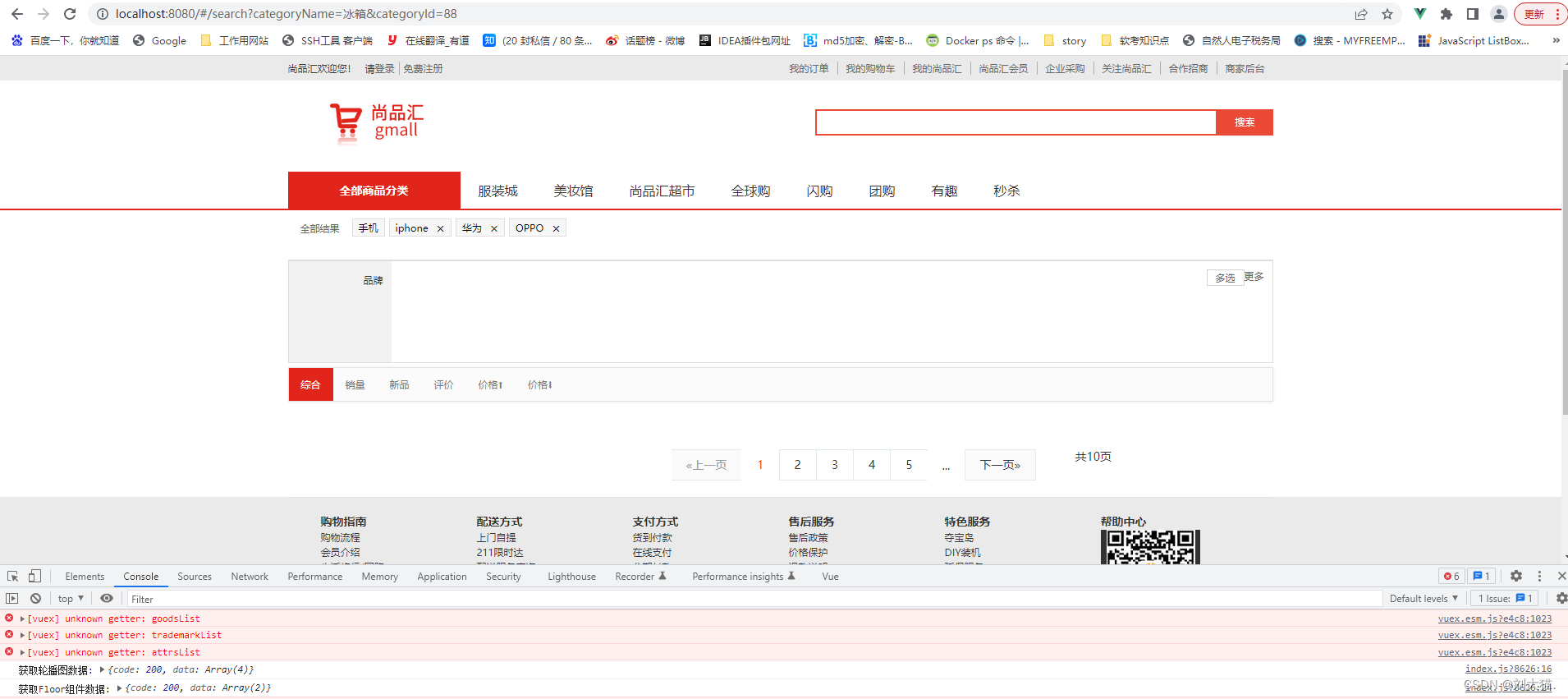Image resolution: width=1568 pixels, height=699 pixels.
Task: Remove the OPPO filter tag
Action: coord(556,229)
